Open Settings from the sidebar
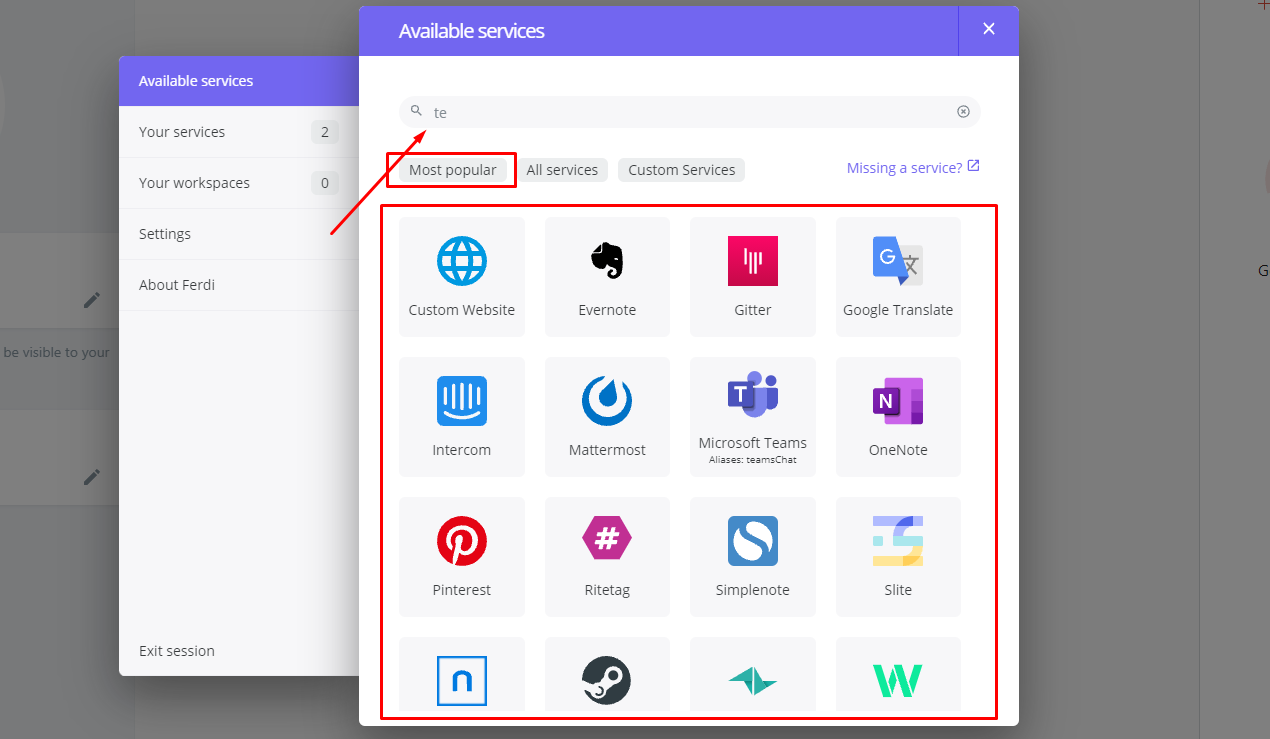The width and height of the screenshot is (1270, 739). (x=239, y=234)
